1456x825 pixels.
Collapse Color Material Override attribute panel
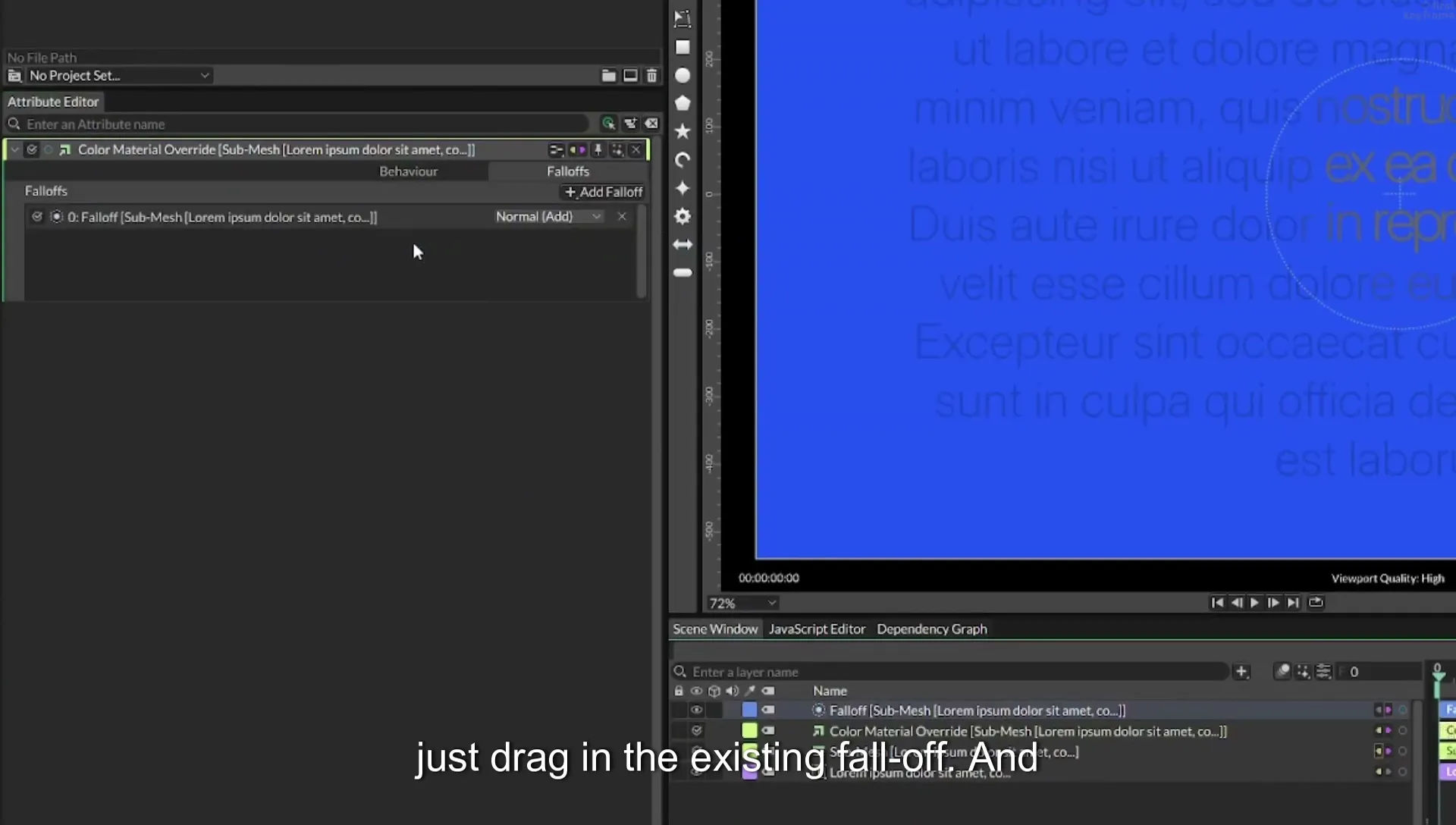click(x=14, y=150)
